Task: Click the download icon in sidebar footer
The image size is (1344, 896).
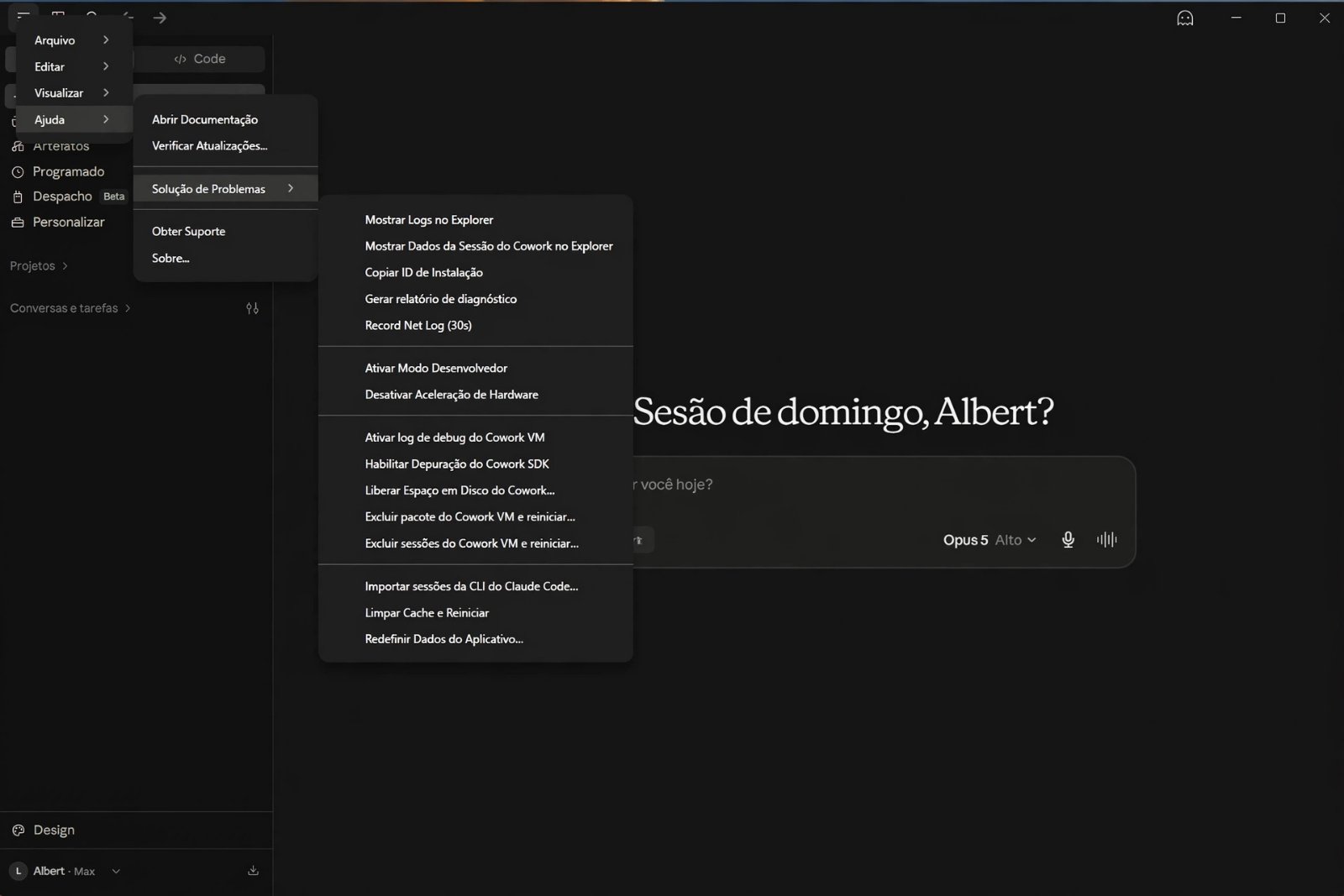Action: 253,871
